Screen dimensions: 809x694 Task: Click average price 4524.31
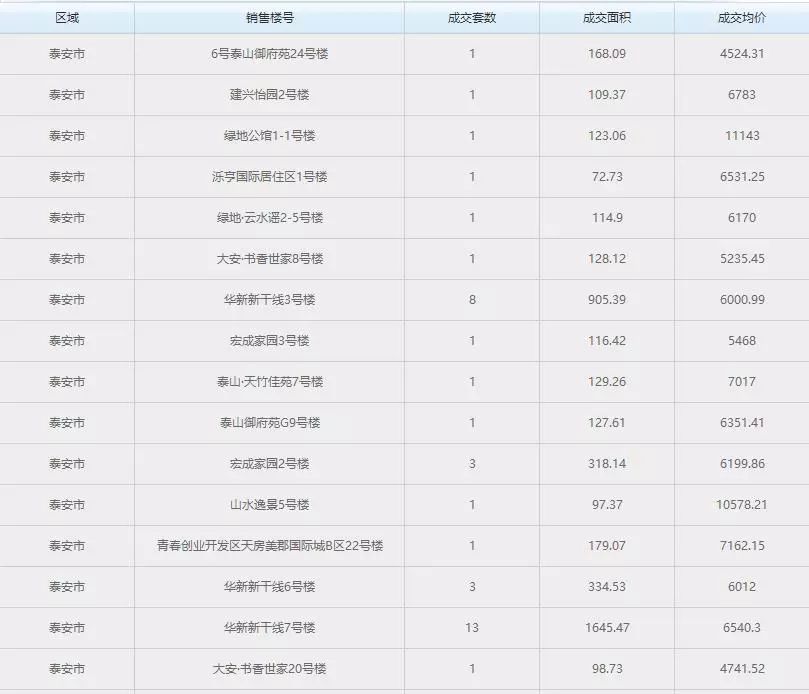742,54
